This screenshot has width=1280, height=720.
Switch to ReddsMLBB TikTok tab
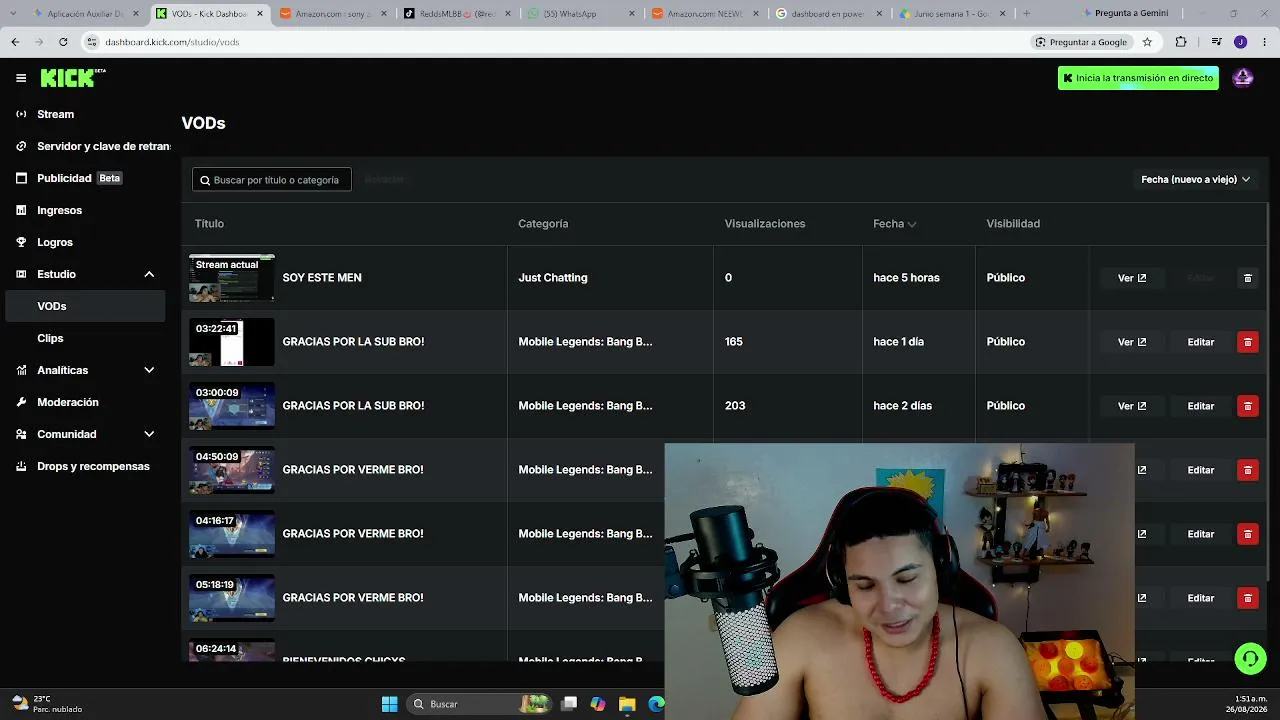click(x=457, y=14)
